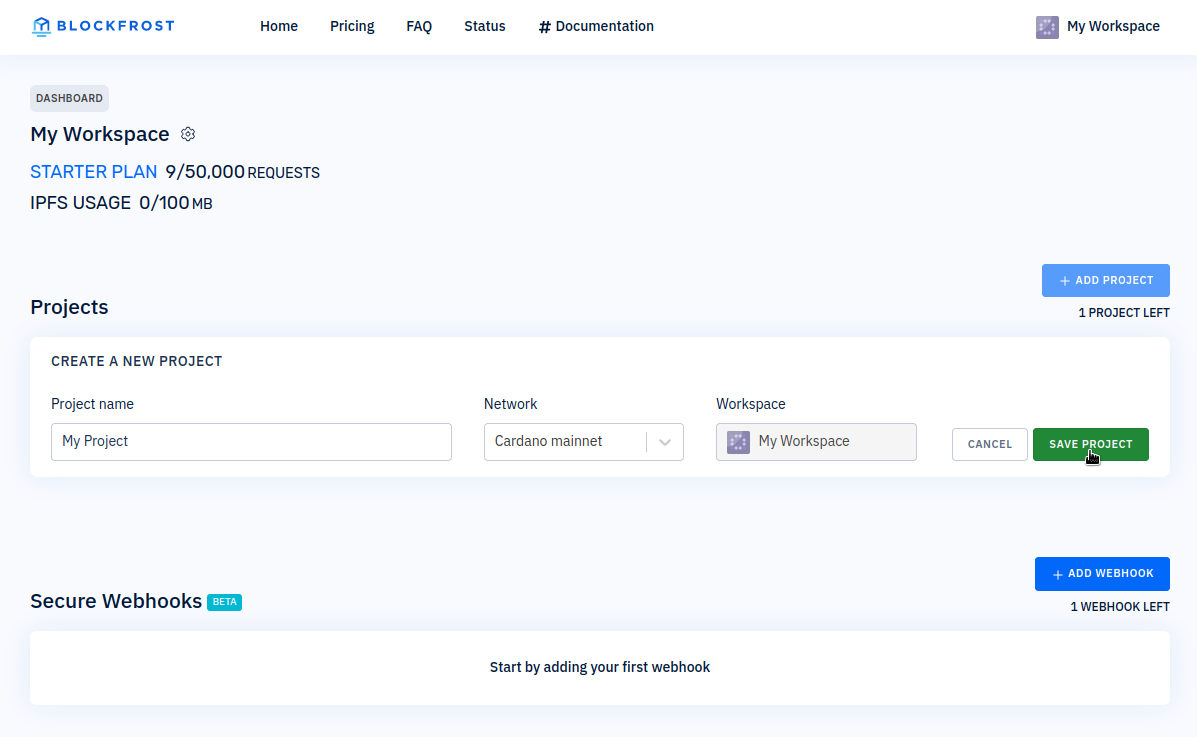Viewport: 1197px width, 737px height.
Task: Click the DASHBOARD breadcrumb label
Action: coord(69,98)
